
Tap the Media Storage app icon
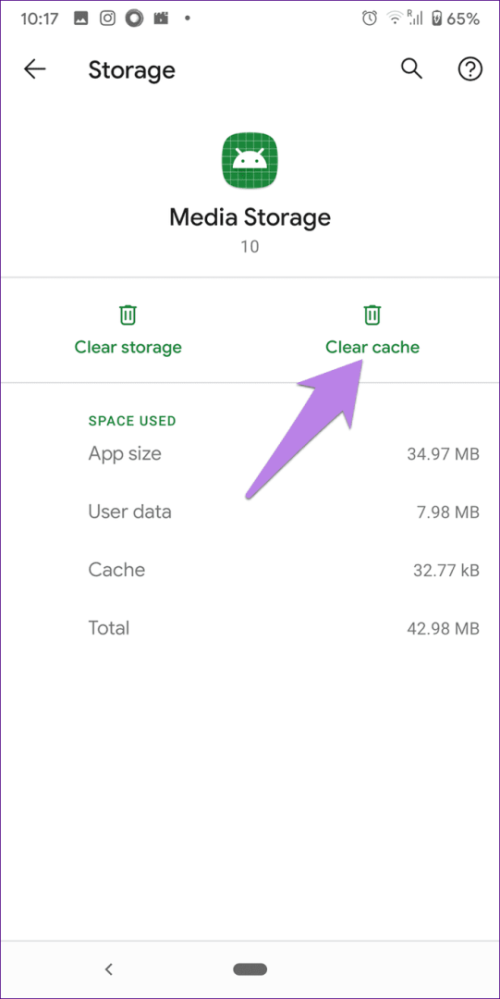pos(250,161)
